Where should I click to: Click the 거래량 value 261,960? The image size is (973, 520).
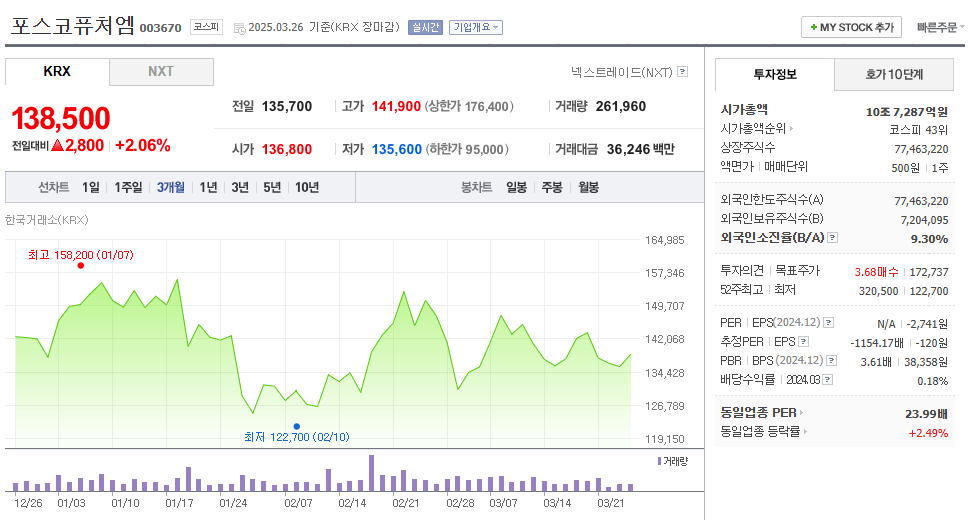[621, 107]
